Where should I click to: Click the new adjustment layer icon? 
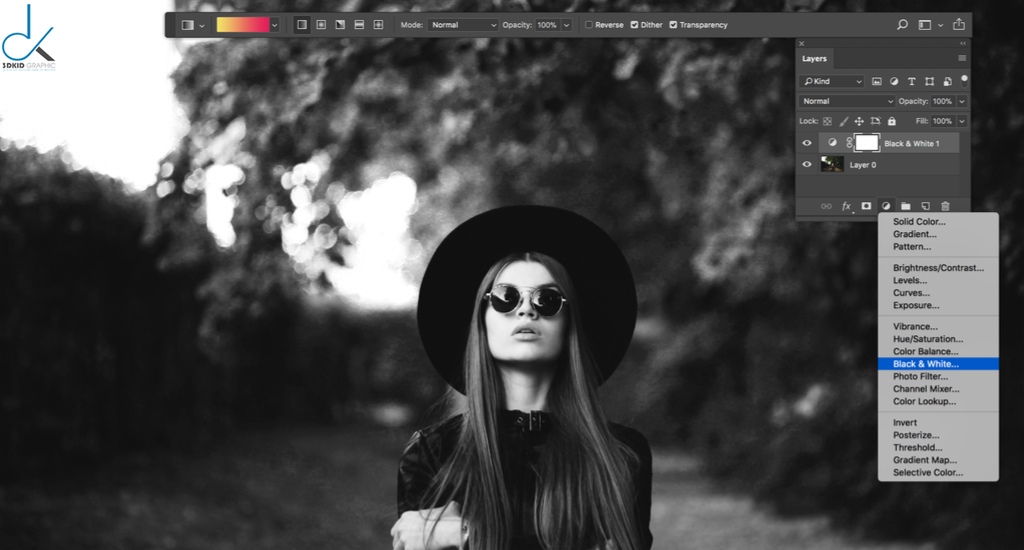[x=886, y=206]
